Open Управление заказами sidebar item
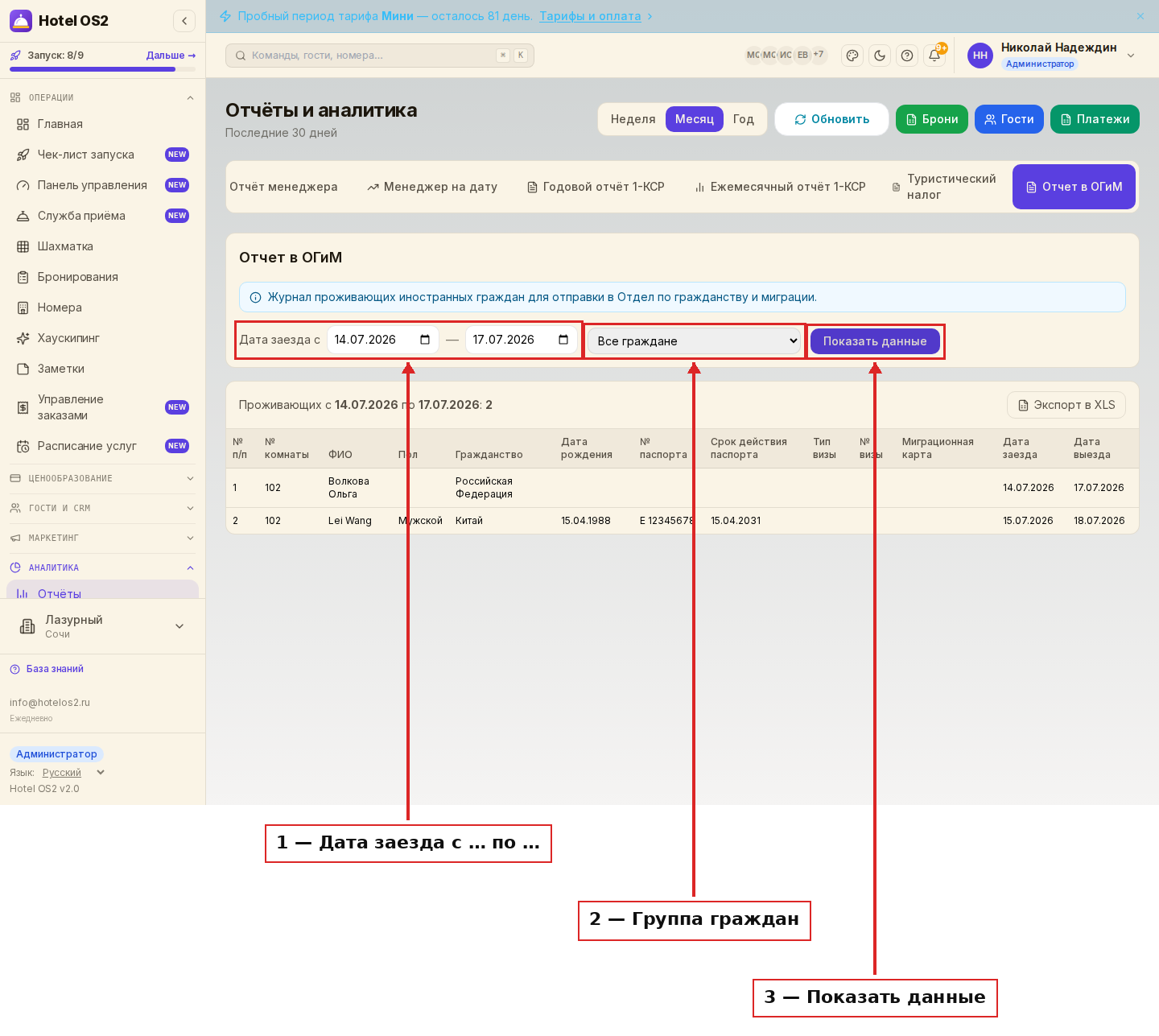 103,407
